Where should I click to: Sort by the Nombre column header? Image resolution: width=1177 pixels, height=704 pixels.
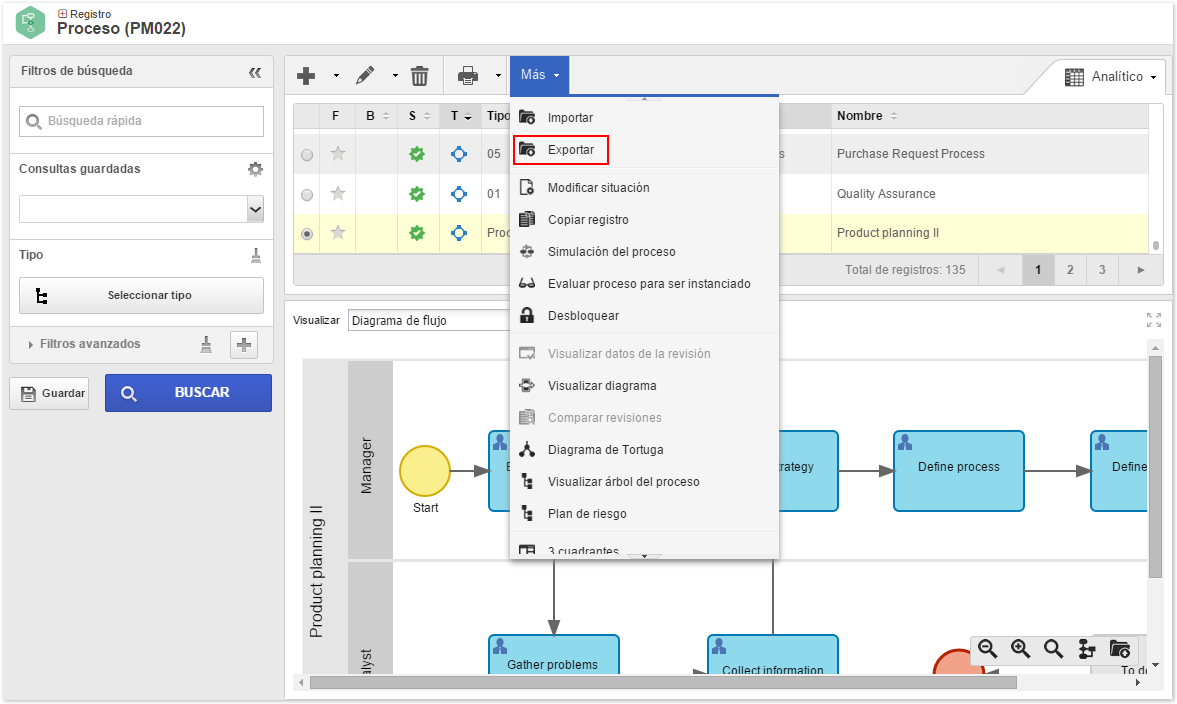[x=859, y=116]
